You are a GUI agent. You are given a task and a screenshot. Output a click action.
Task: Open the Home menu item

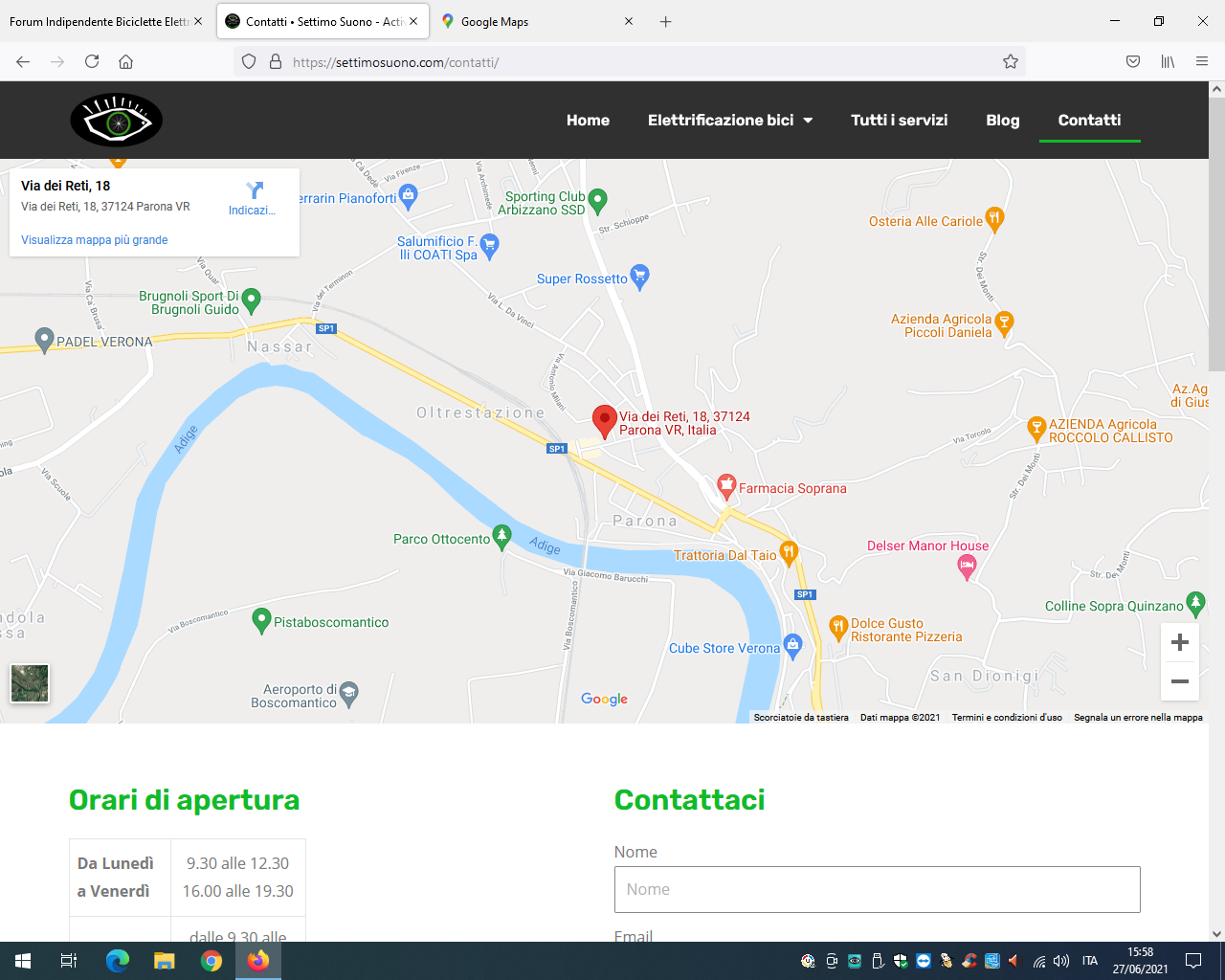pyautogui.click(x=588, y=121)
